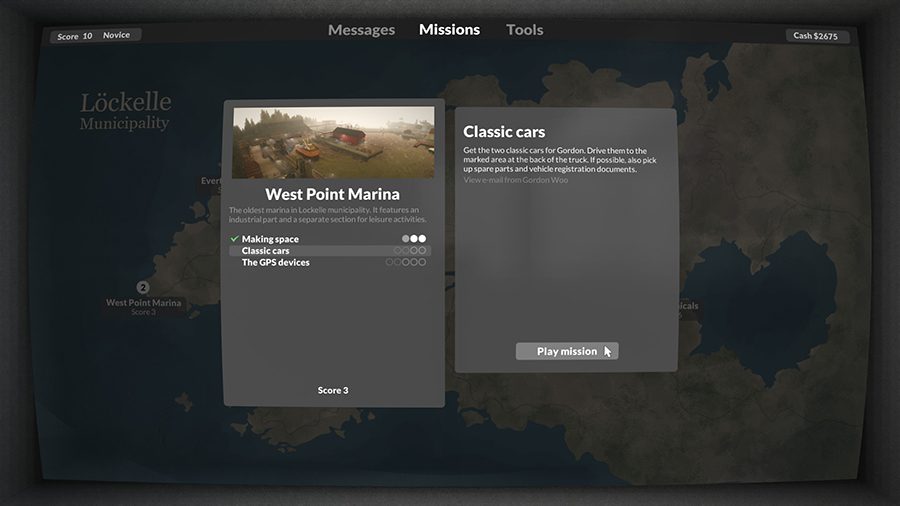Select the Classic cars mission
Screen dimensions: 900x506
coord(266,251)
